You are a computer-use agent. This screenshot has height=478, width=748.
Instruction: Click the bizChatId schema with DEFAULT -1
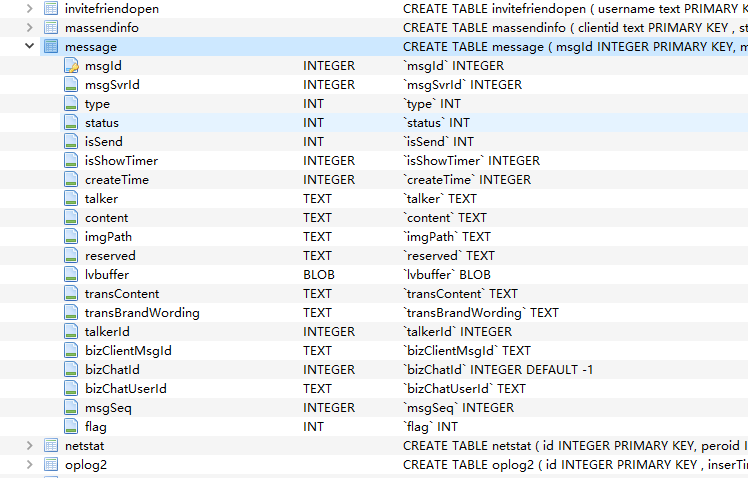pos(497,370)
